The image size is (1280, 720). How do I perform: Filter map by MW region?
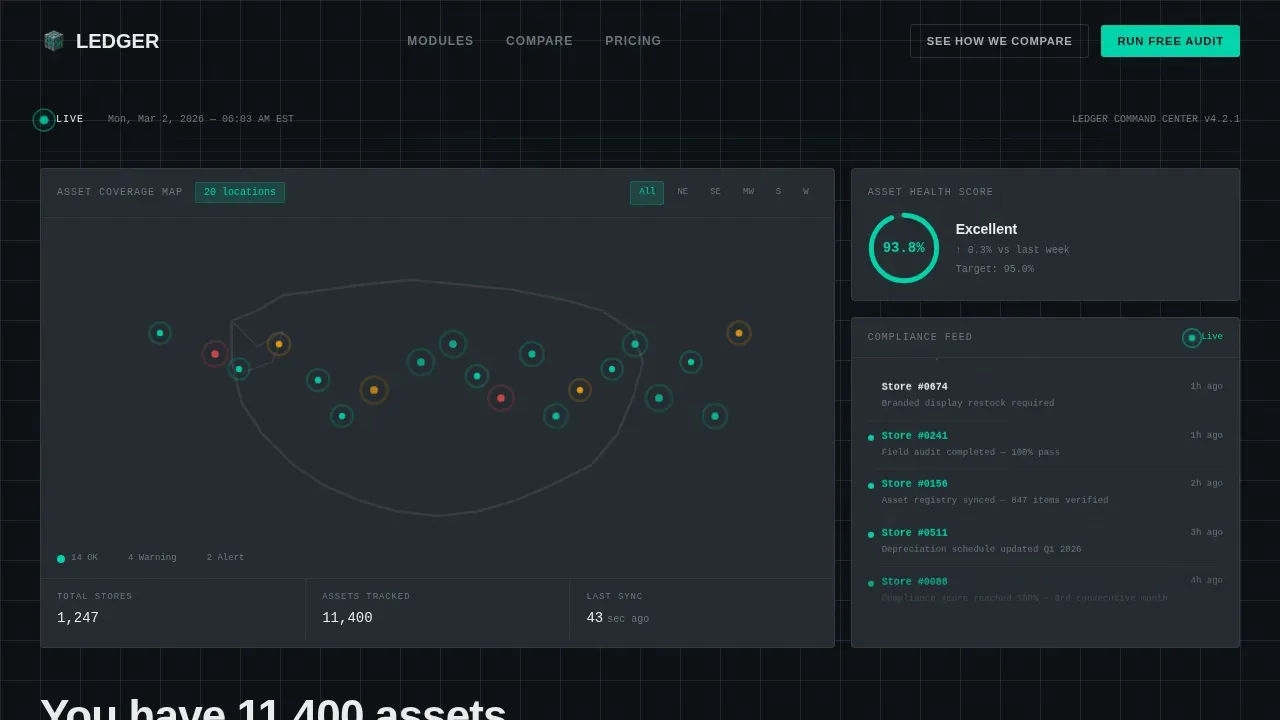748,193
